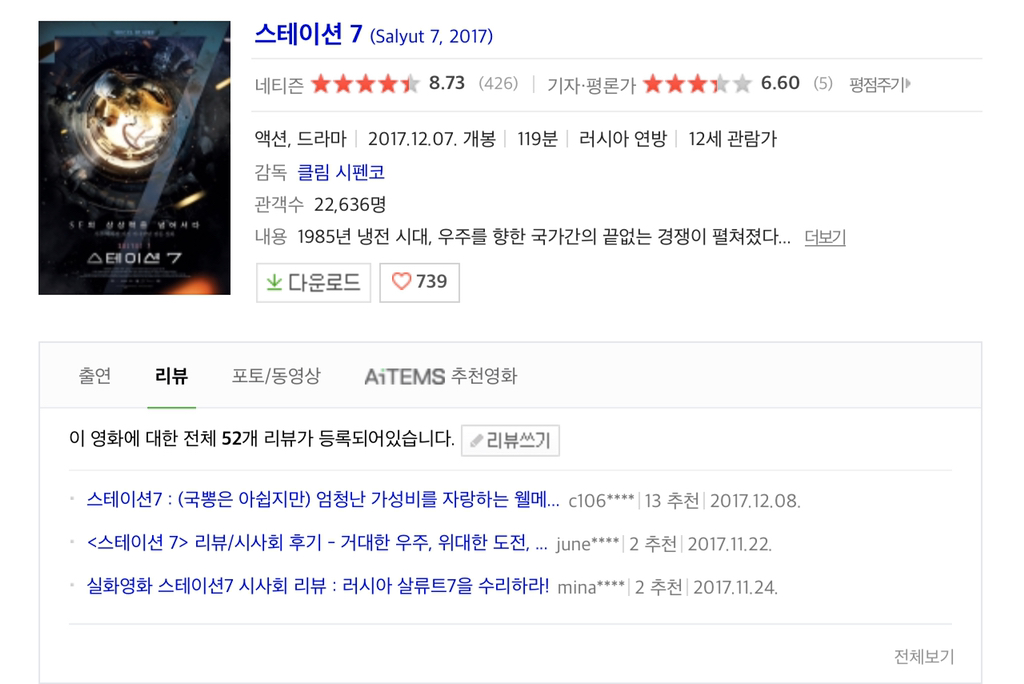1024x684 pixels.
Task: Click the audience count 22,636명
Action: (350, 204)
